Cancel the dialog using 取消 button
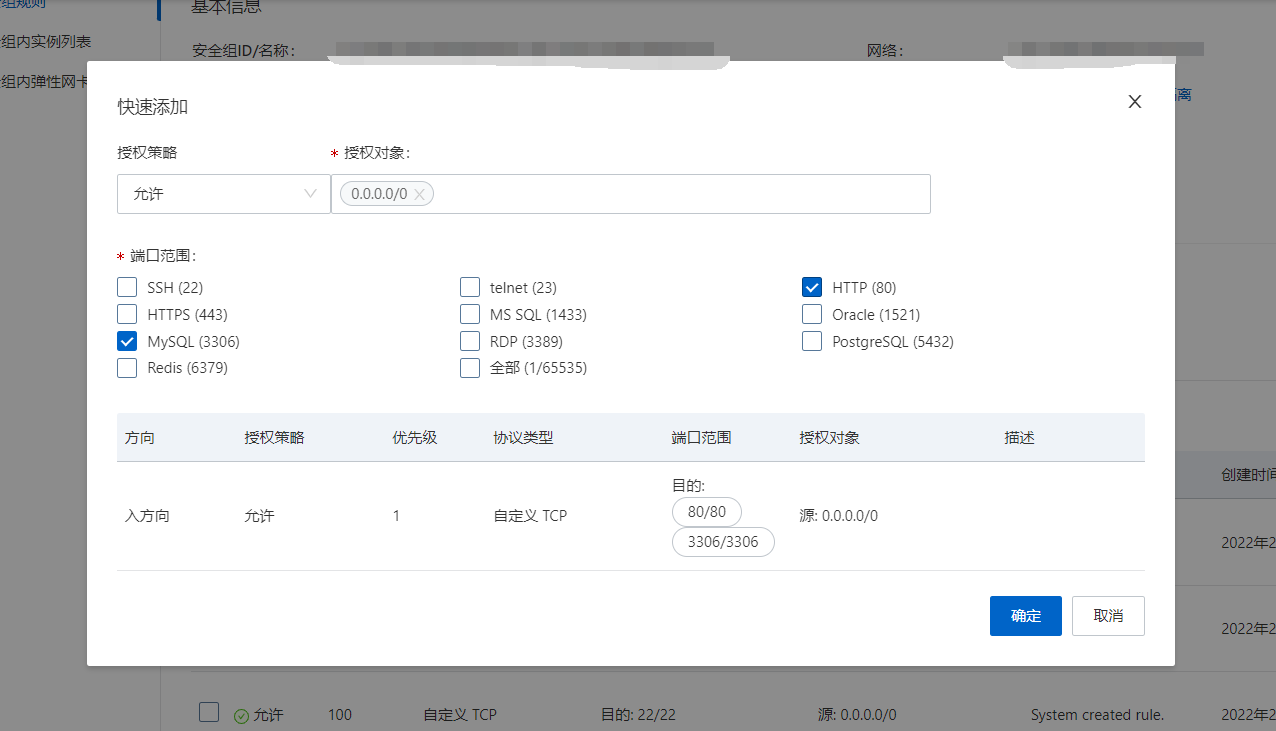 click(1108, 615)
